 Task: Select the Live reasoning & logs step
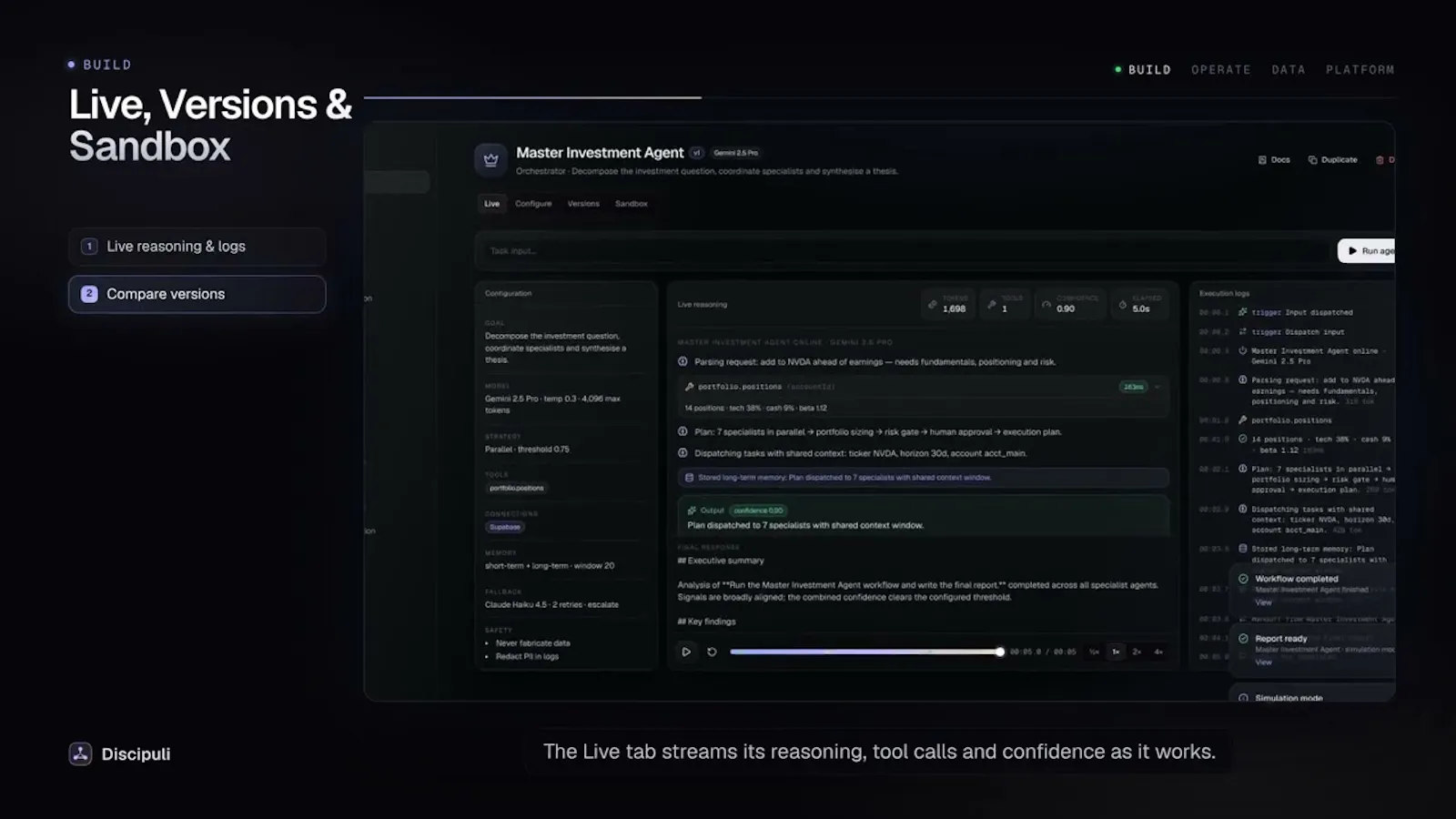click(x=197, y=247)
